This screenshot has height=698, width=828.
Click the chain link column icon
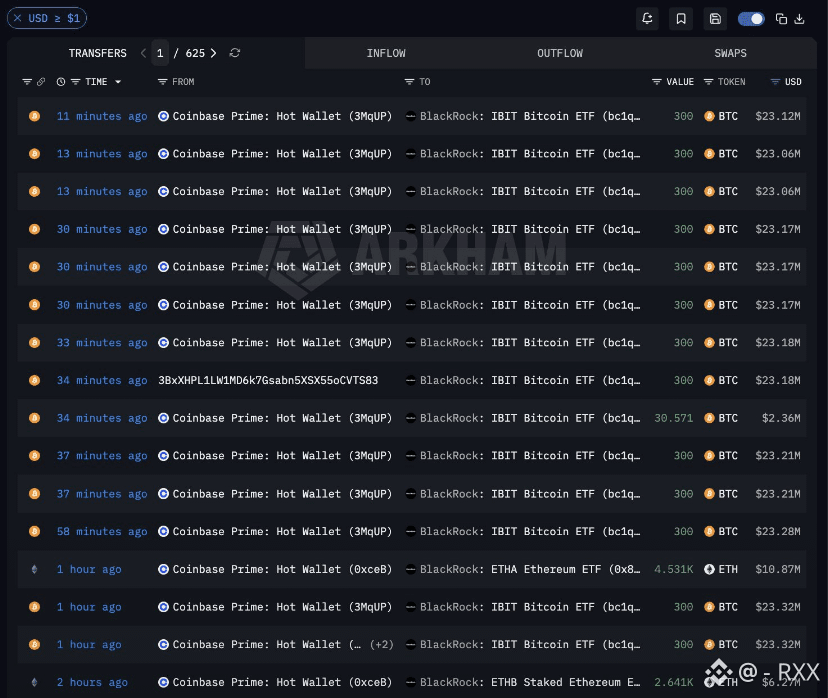41,82
